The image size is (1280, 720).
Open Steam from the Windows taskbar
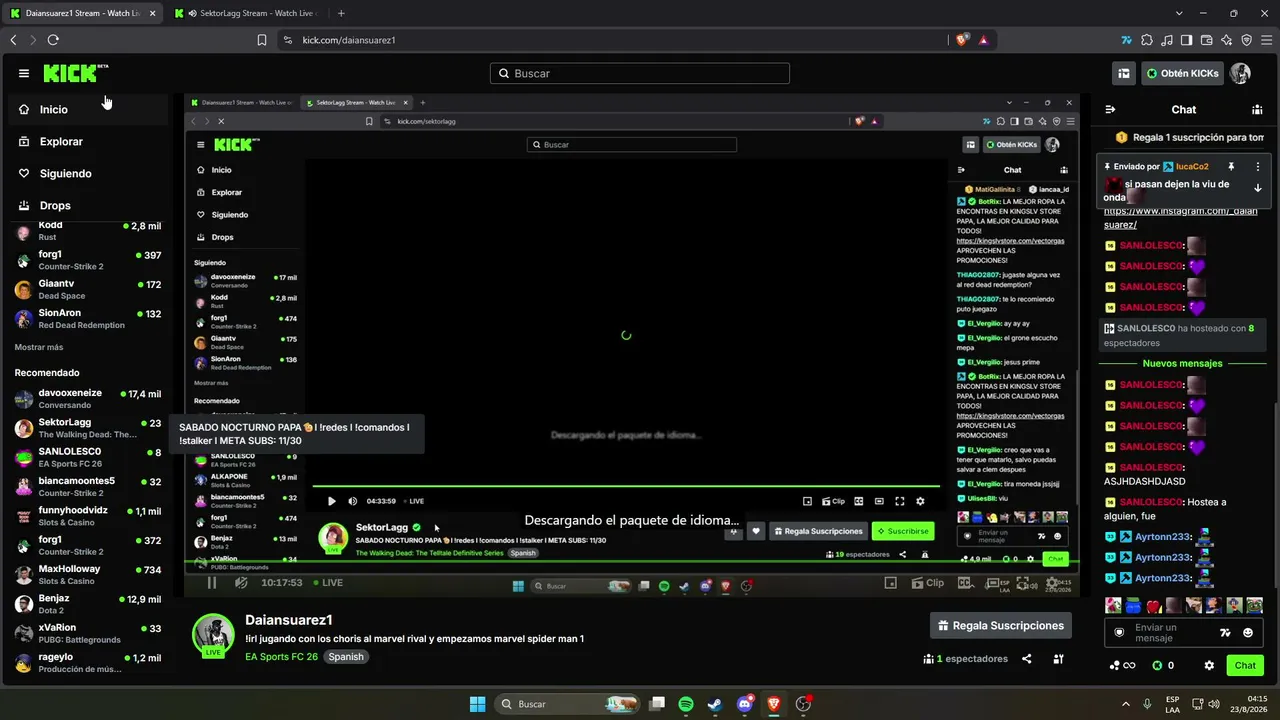coord(715,704)
